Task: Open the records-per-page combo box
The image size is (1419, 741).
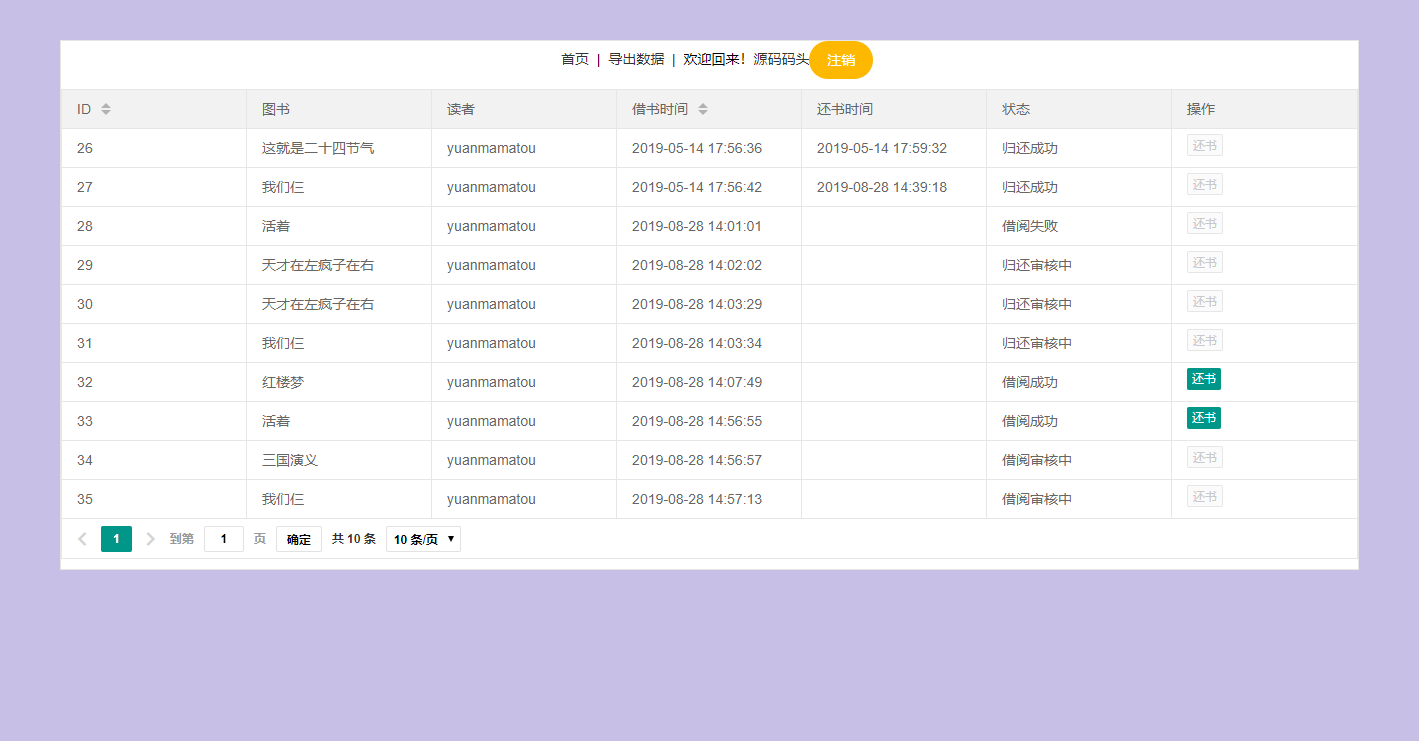Action: (x=422, y=538)
